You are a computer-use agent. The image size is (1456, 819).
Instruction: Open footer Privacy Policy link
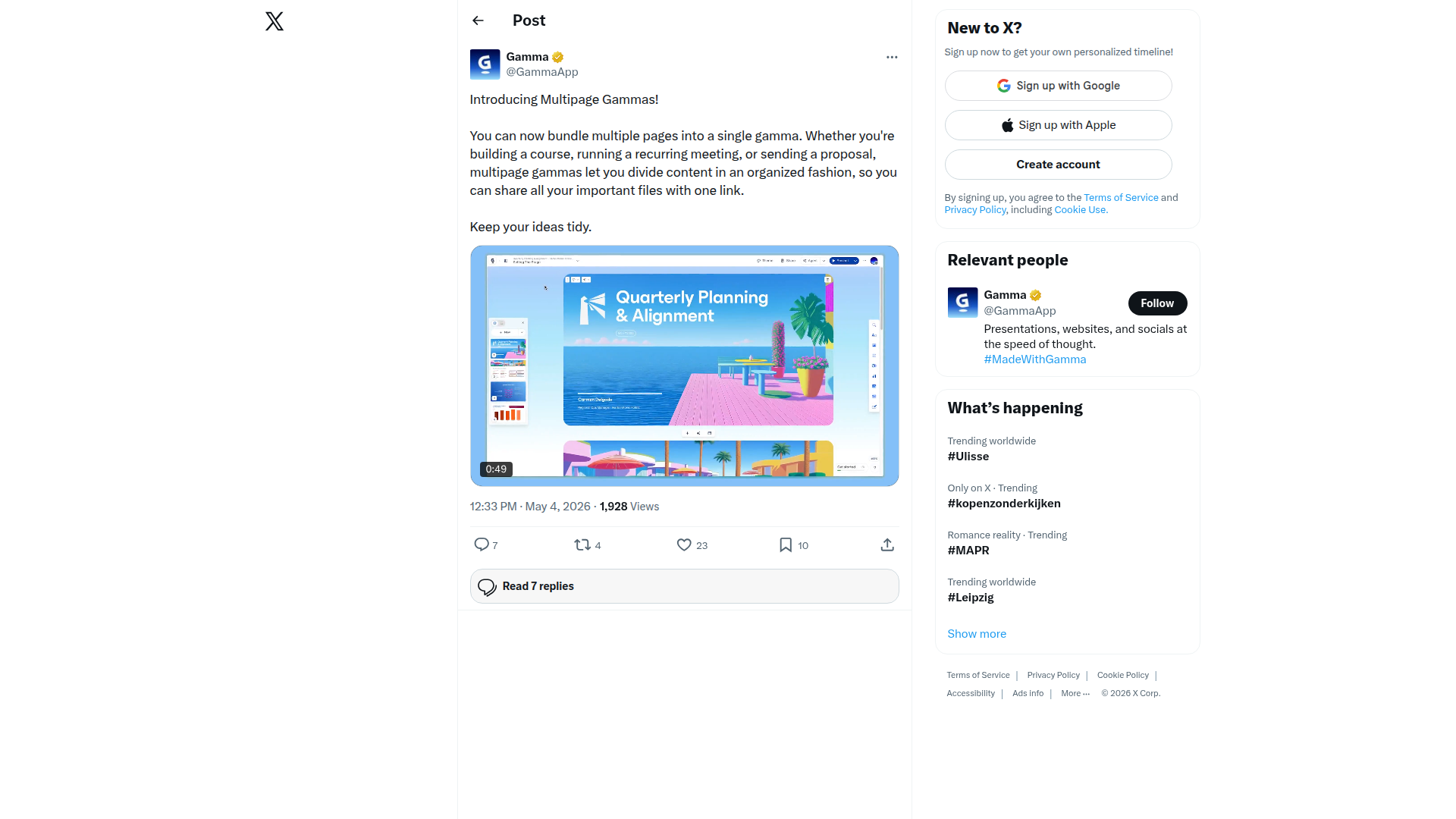(1053, 675)
